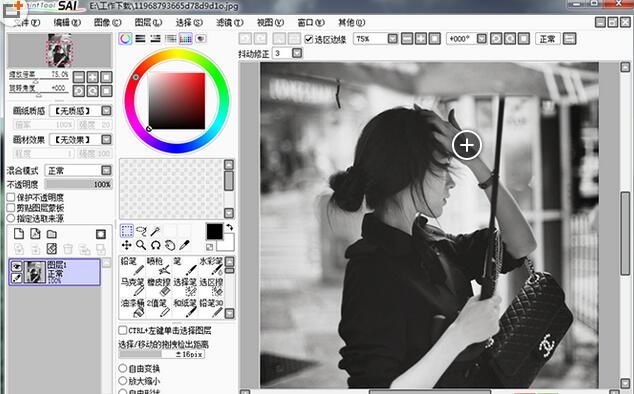This screenshot has height=394, width=634.
Task: Choose the 铅笔 pencil brush
Action: click(x=132, y=266)
